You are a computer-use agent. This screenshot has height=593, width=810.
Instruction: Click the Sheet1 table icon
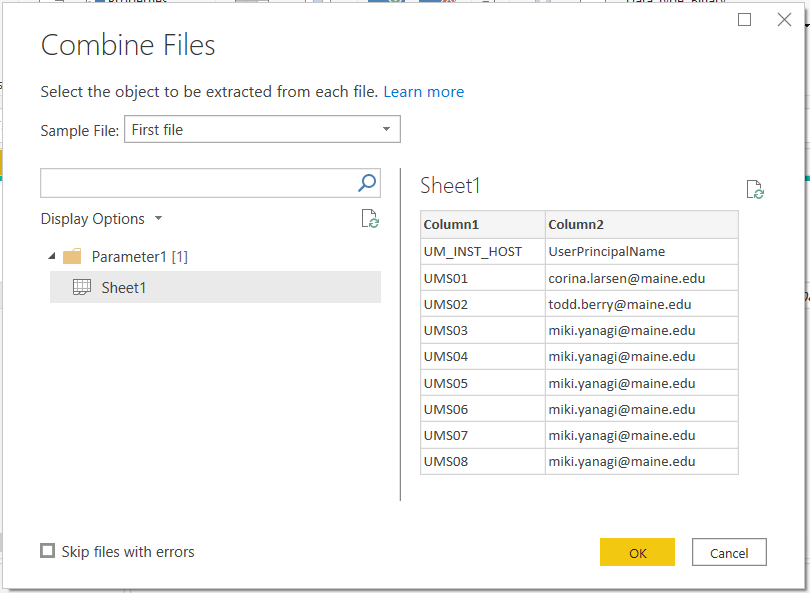82,287
